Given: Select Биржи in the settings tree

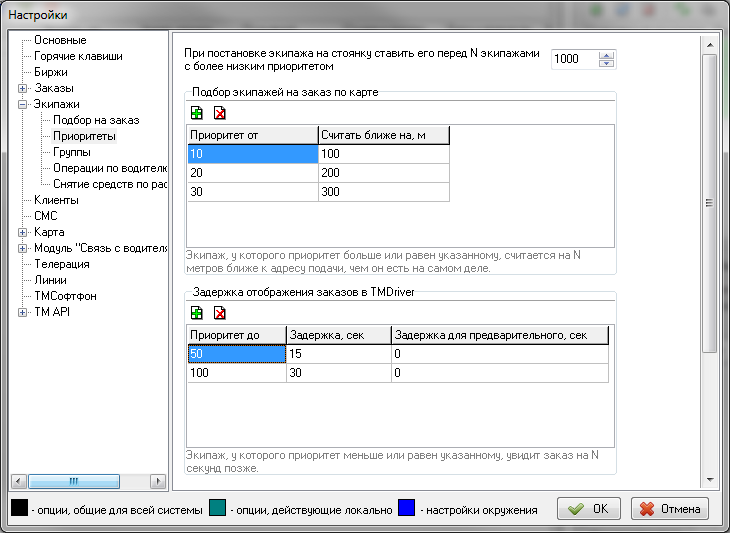Looking at the screenshot, I should click(x=51, y=72).
